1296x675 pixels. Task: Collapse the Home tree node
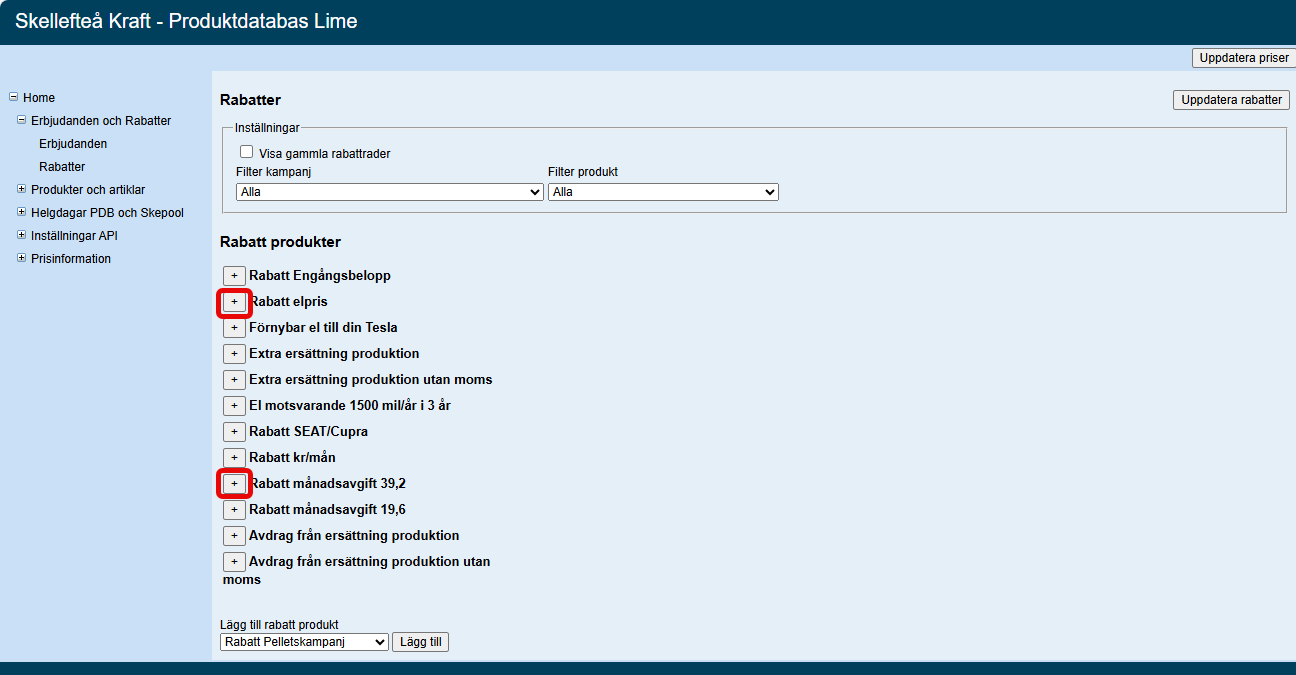14,97
